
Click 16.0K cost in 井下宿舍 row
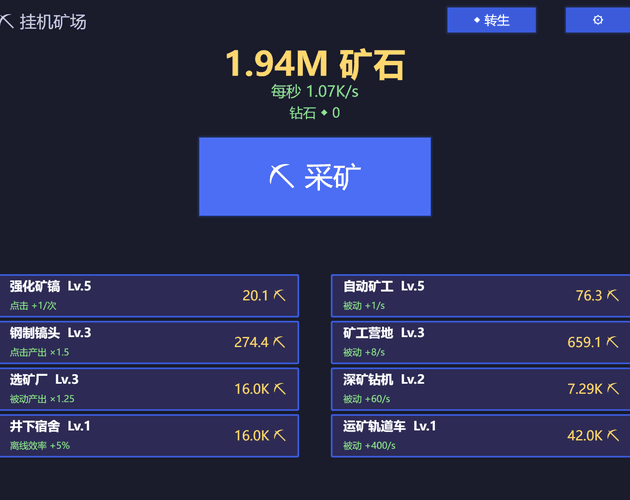(252, 436)
